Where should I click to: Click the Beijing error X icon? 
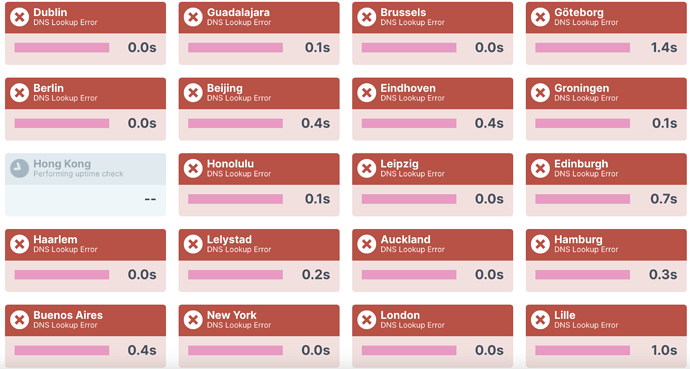(193, 93)
